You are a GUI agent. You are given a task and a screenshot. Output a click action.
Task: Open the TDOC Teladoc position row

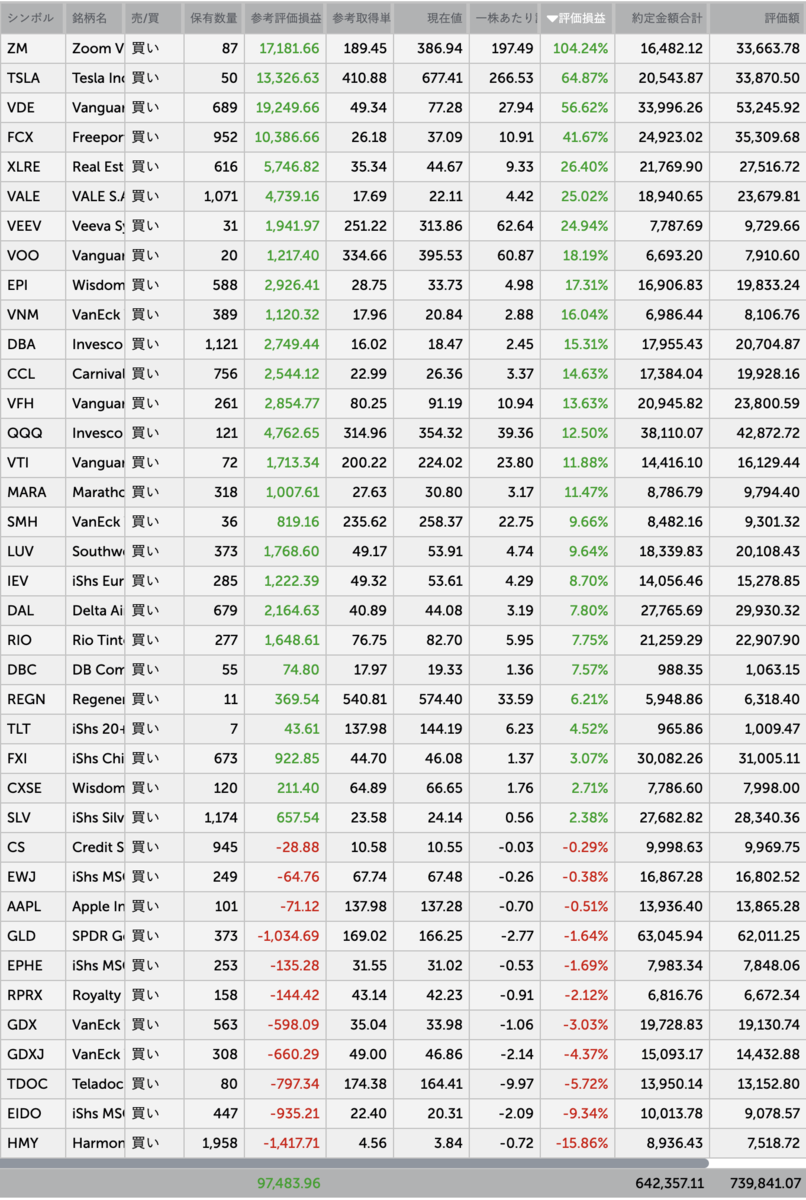(100, 1084)
